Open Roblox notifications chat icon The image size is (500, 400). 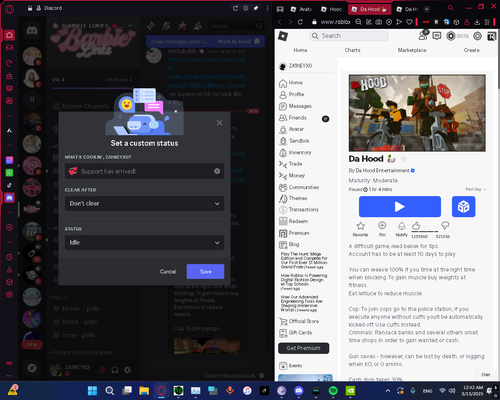[x=436, y=36]
